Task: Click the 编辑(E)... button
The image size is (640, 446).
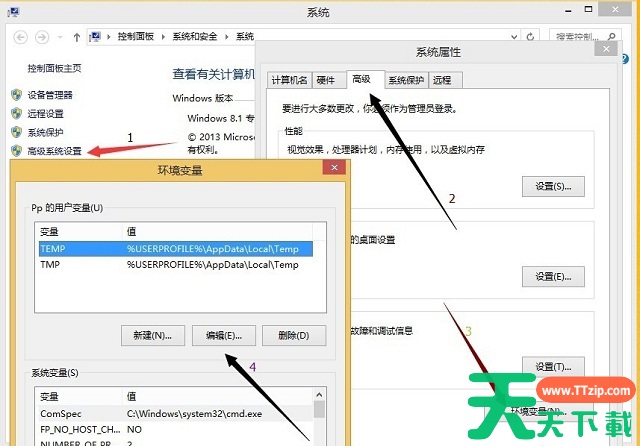Action: tap(224, 335)
